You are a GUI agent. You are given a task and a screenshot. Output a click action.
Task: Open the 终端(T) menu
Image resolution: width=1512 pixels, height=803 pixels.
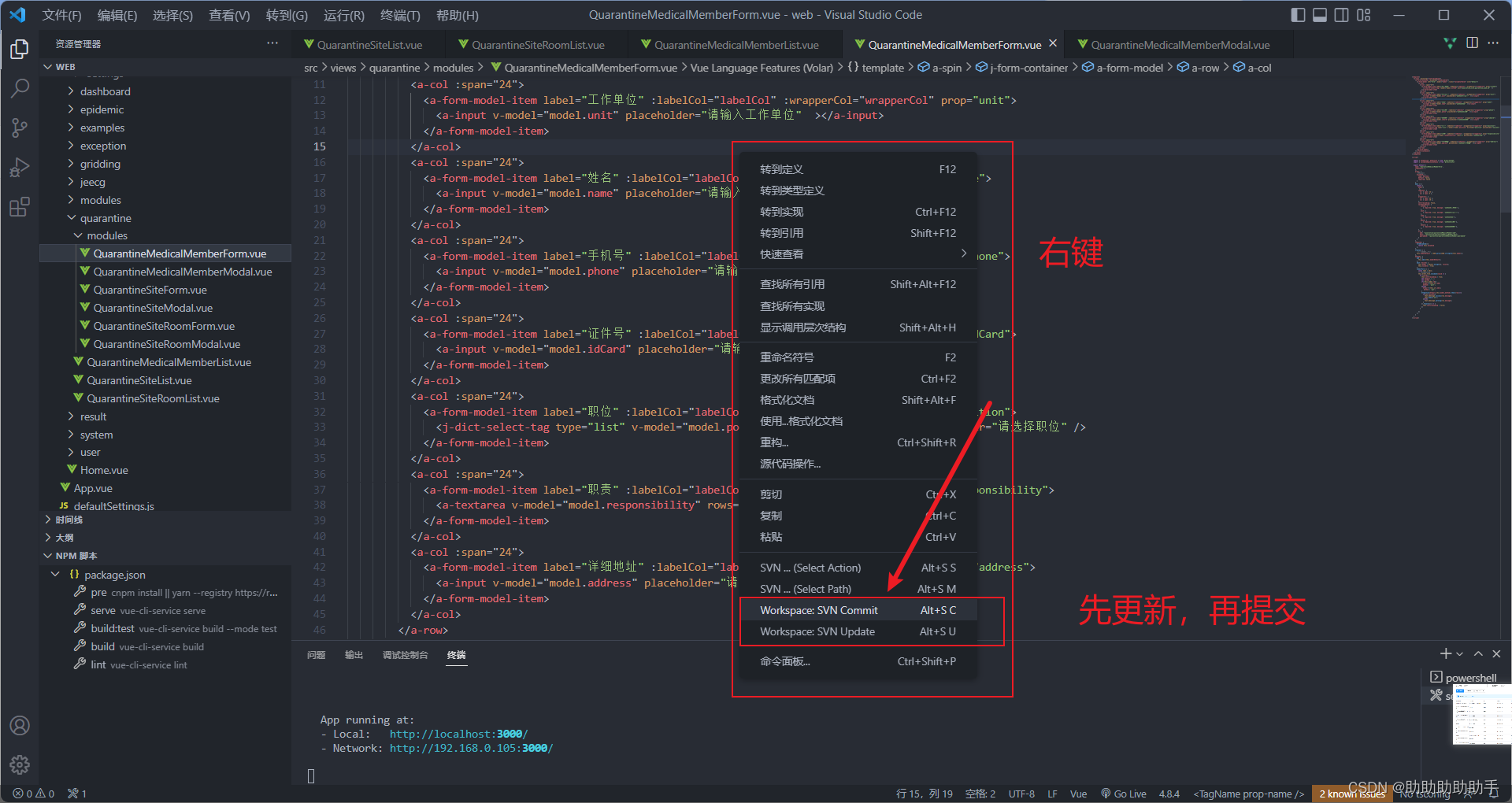click(400, 15)
